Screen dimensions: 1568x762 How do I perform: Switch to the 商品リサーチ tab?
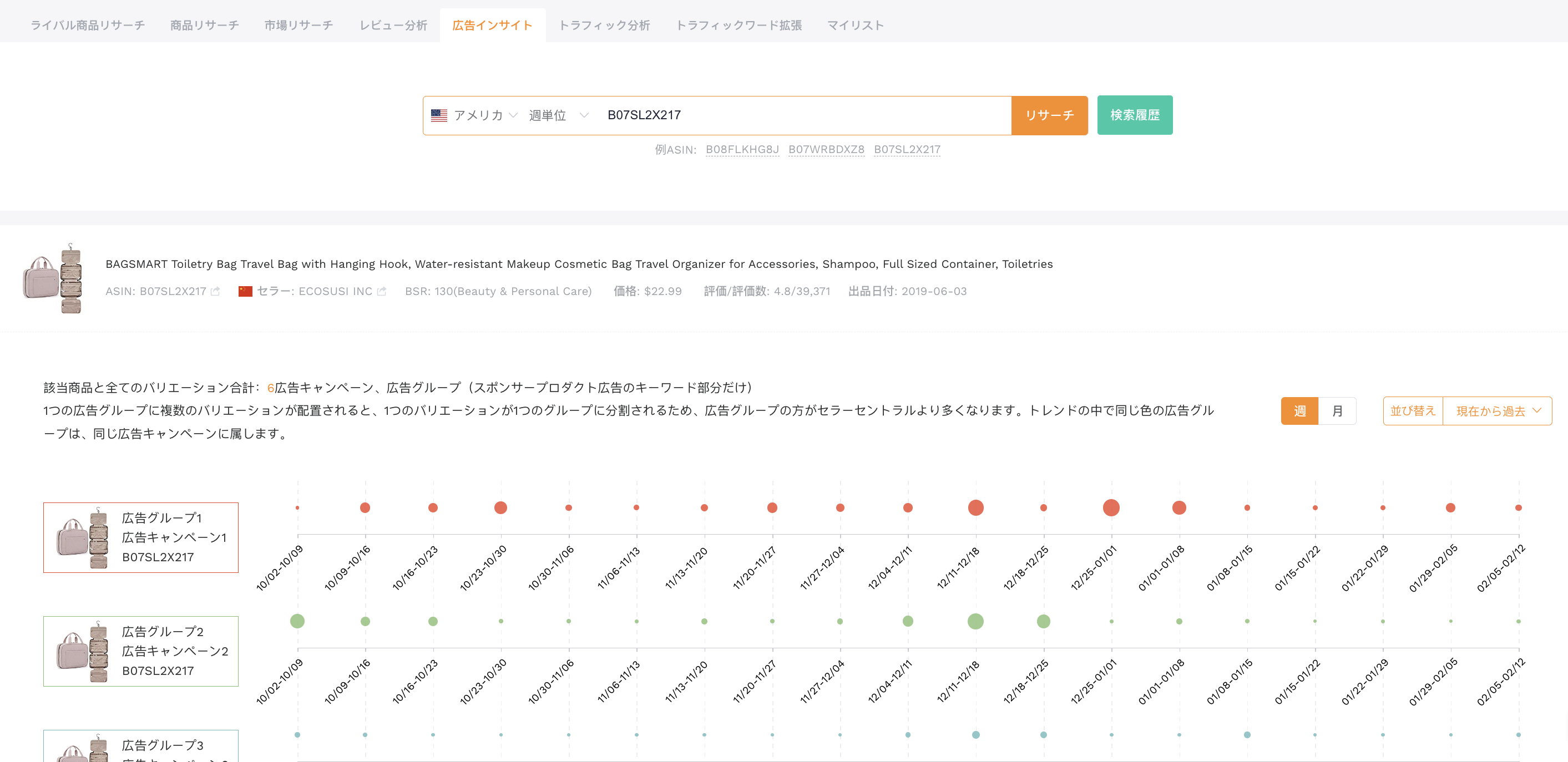(x=205, y=26)
